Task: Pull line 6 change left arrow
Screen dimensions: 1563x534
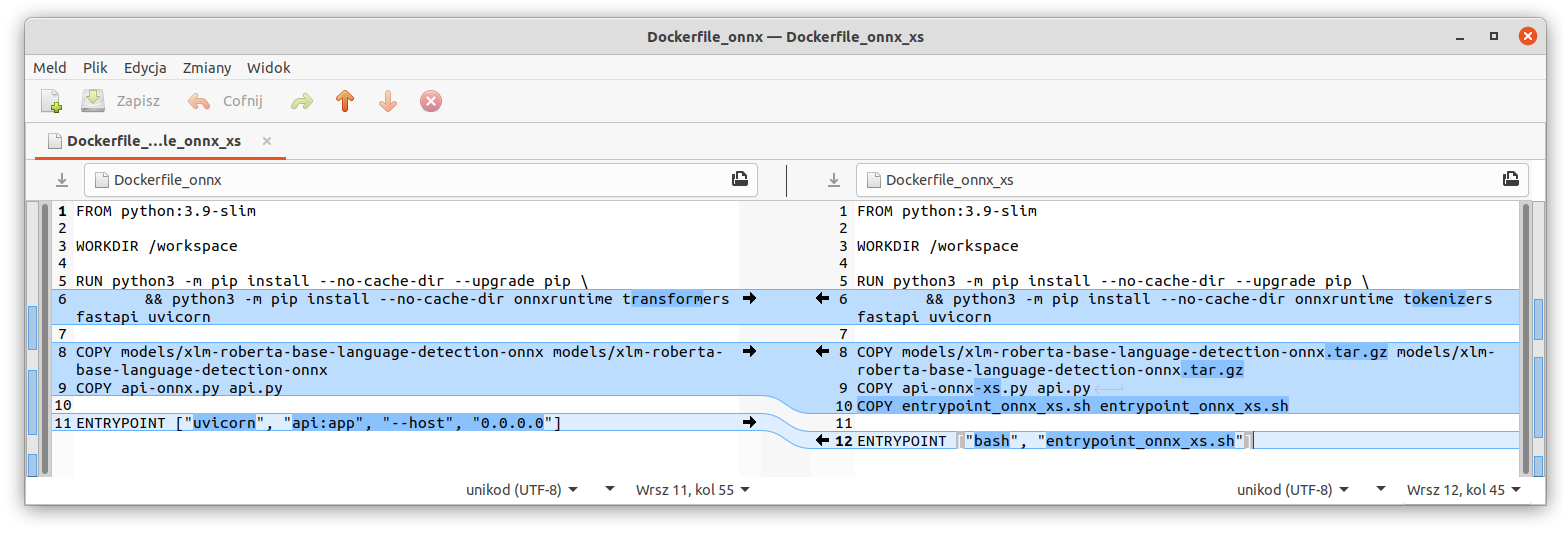Action: (x=823, y=299)
